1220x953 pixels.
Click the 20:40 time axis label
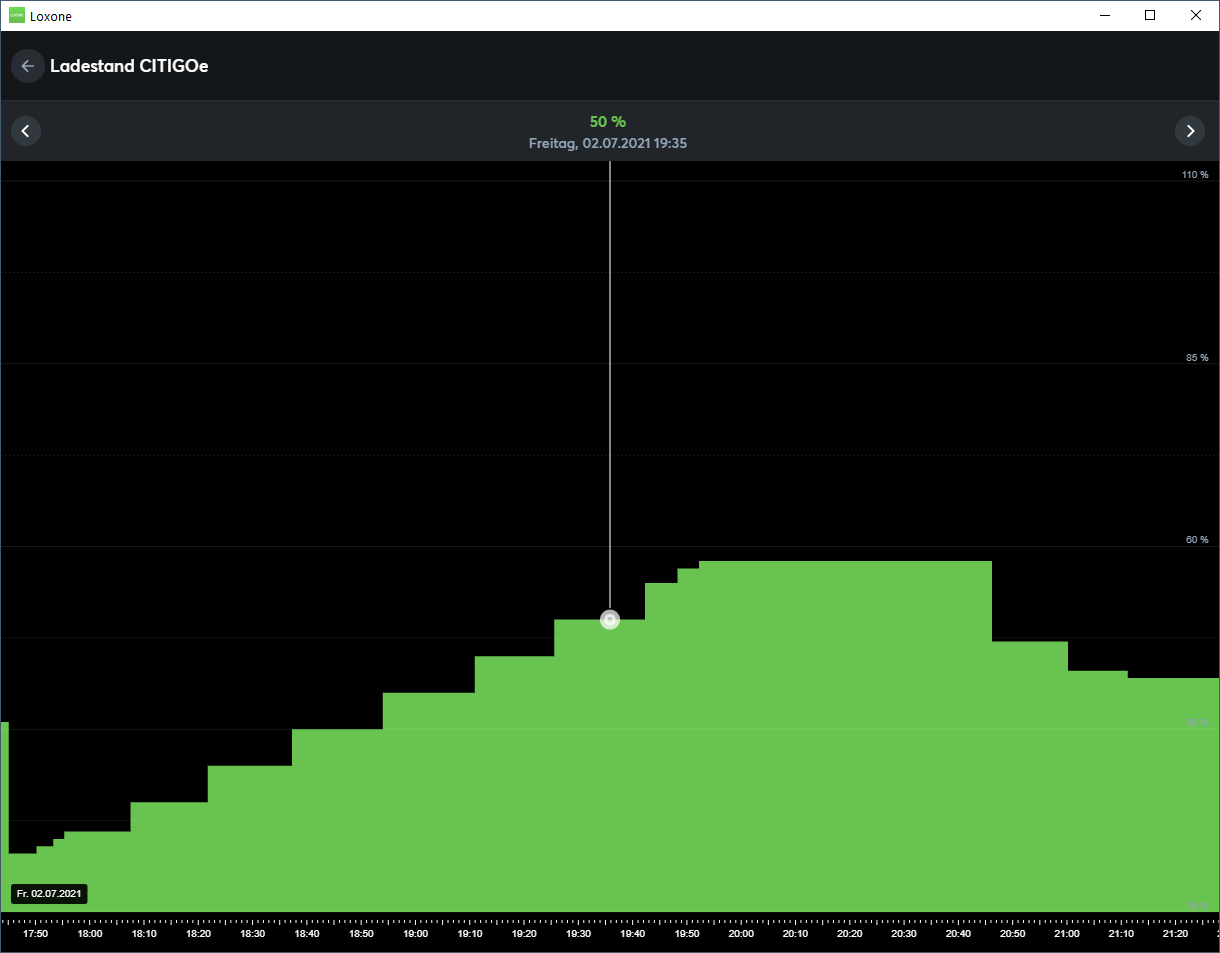coord(958,934)
